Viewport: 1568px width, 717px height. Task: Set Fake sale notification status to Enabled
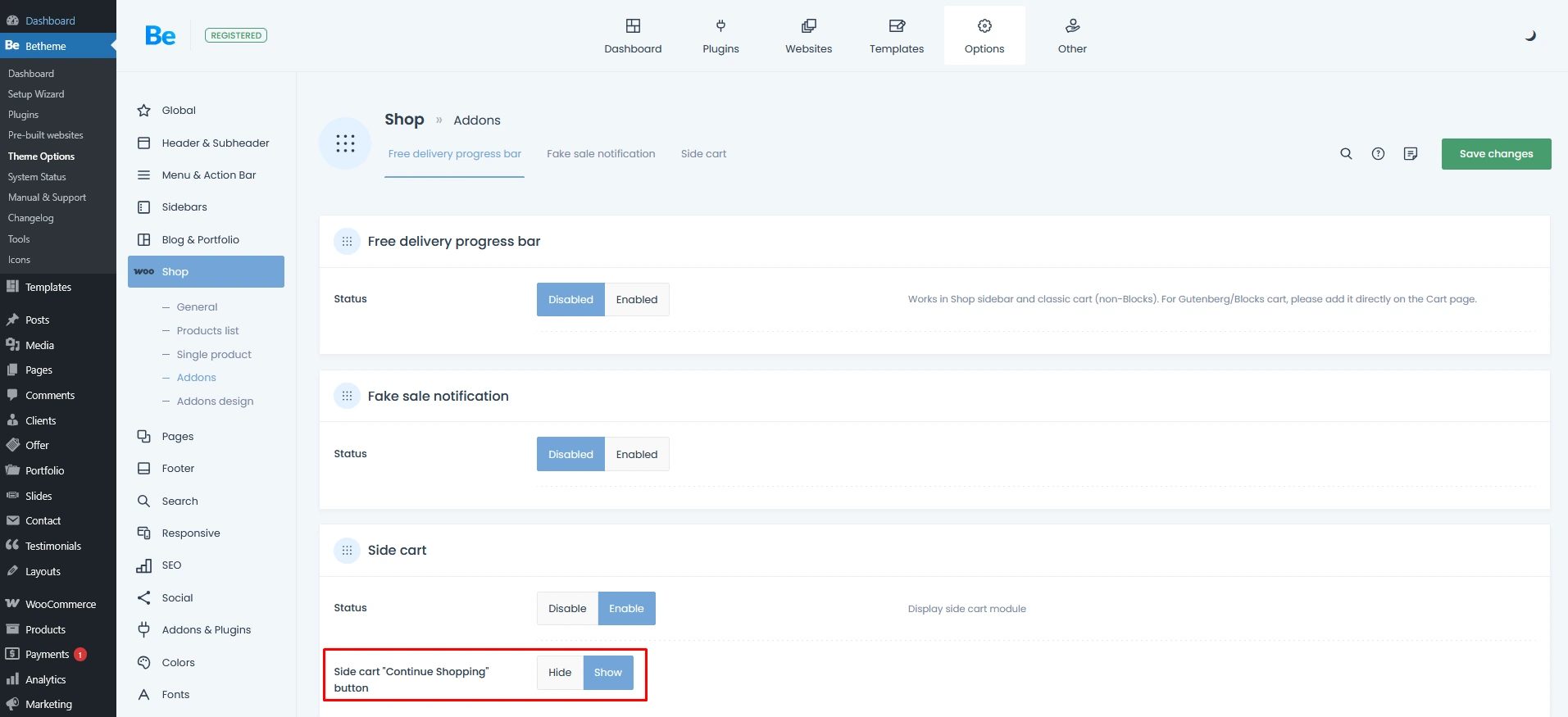coord(637,454)
